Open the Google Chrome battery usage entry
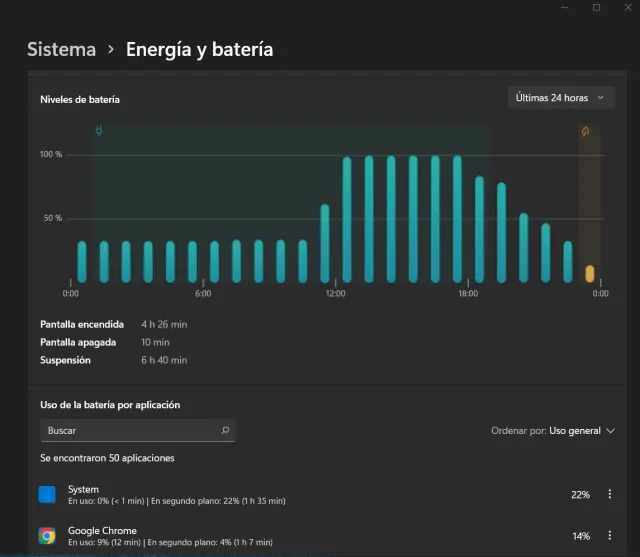Viewport: 640px width, 557px height. 300,535
